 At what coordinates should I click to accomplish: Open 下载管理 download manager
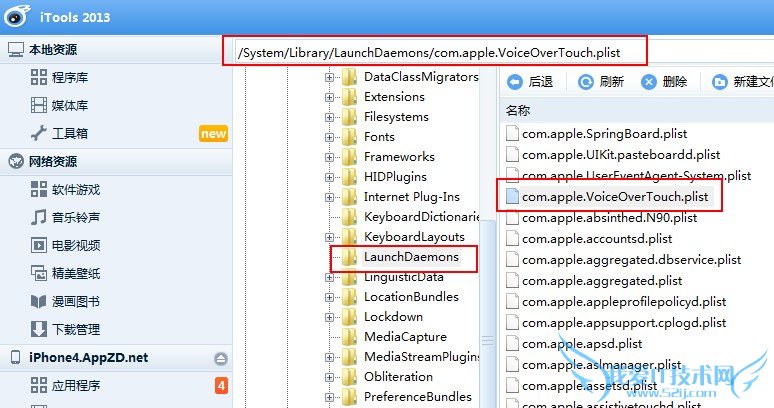[76, 329]
